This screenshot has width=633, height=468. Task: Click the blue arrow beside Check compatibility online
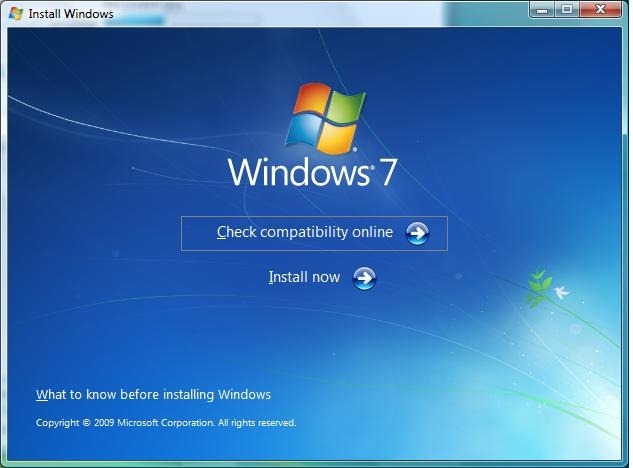pyautogui.click(x=417, y=233)
